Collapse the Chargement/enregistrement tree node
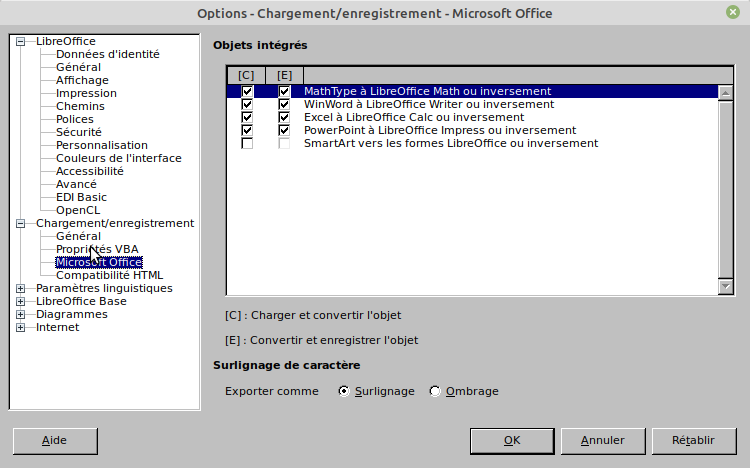The height and width of the screenshot is (468, 750). [21, 223]
